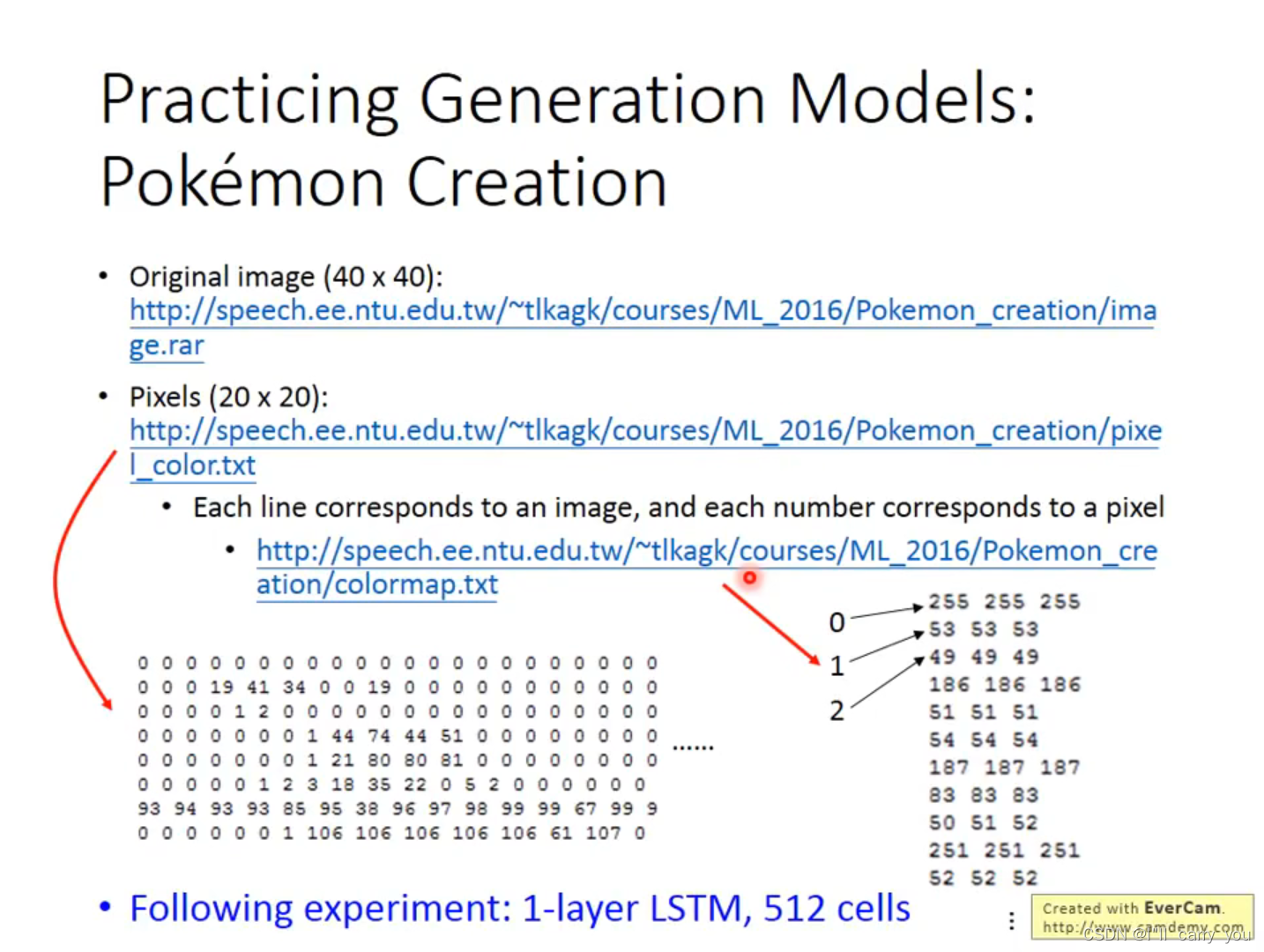Click the '186 186 186' colormap row
The width and height of the screenshot is (1264, 952).
(x=1004, y=684)
